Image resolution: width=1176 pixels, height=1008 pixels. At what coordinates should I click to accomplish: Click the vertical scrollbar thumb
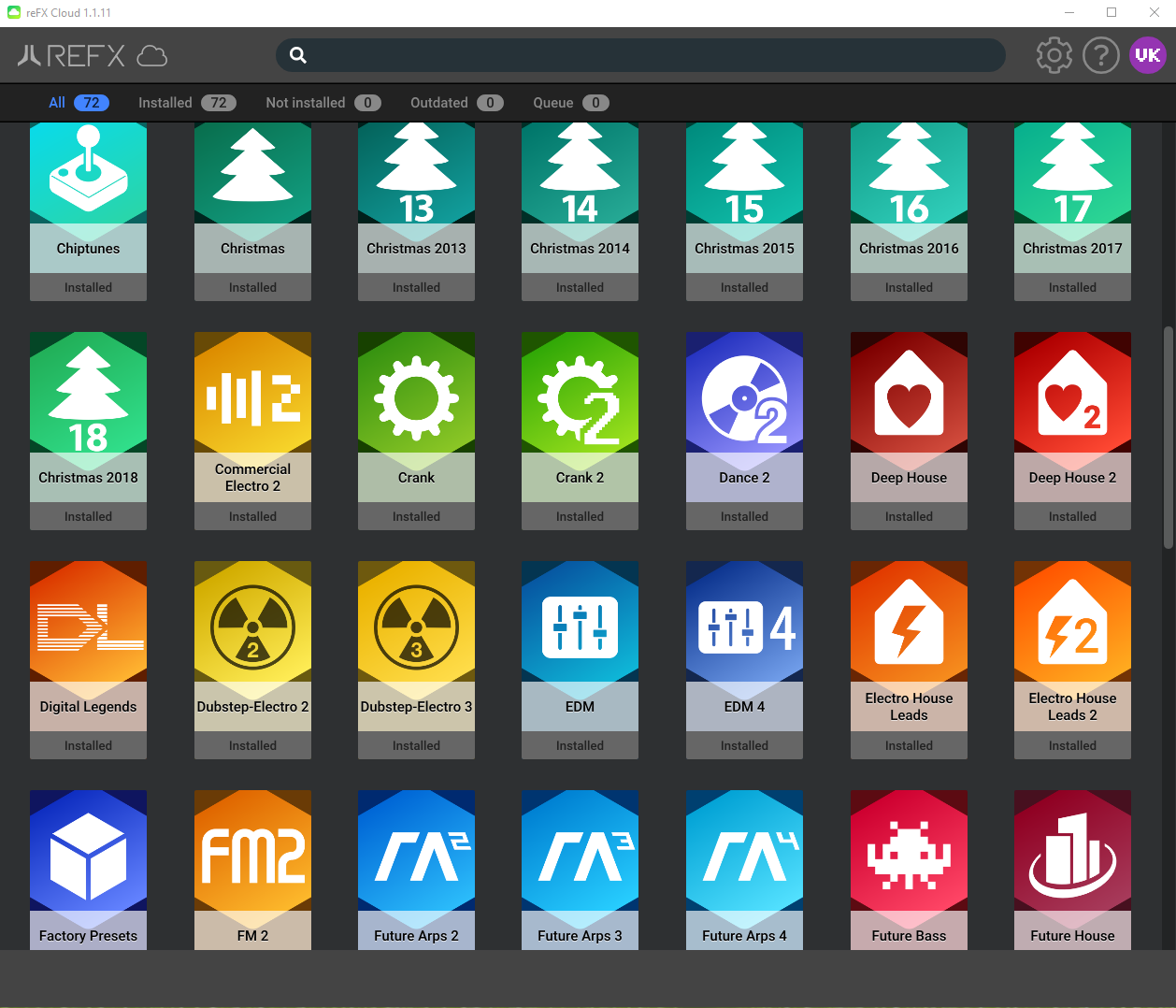tap(1168, 437)
